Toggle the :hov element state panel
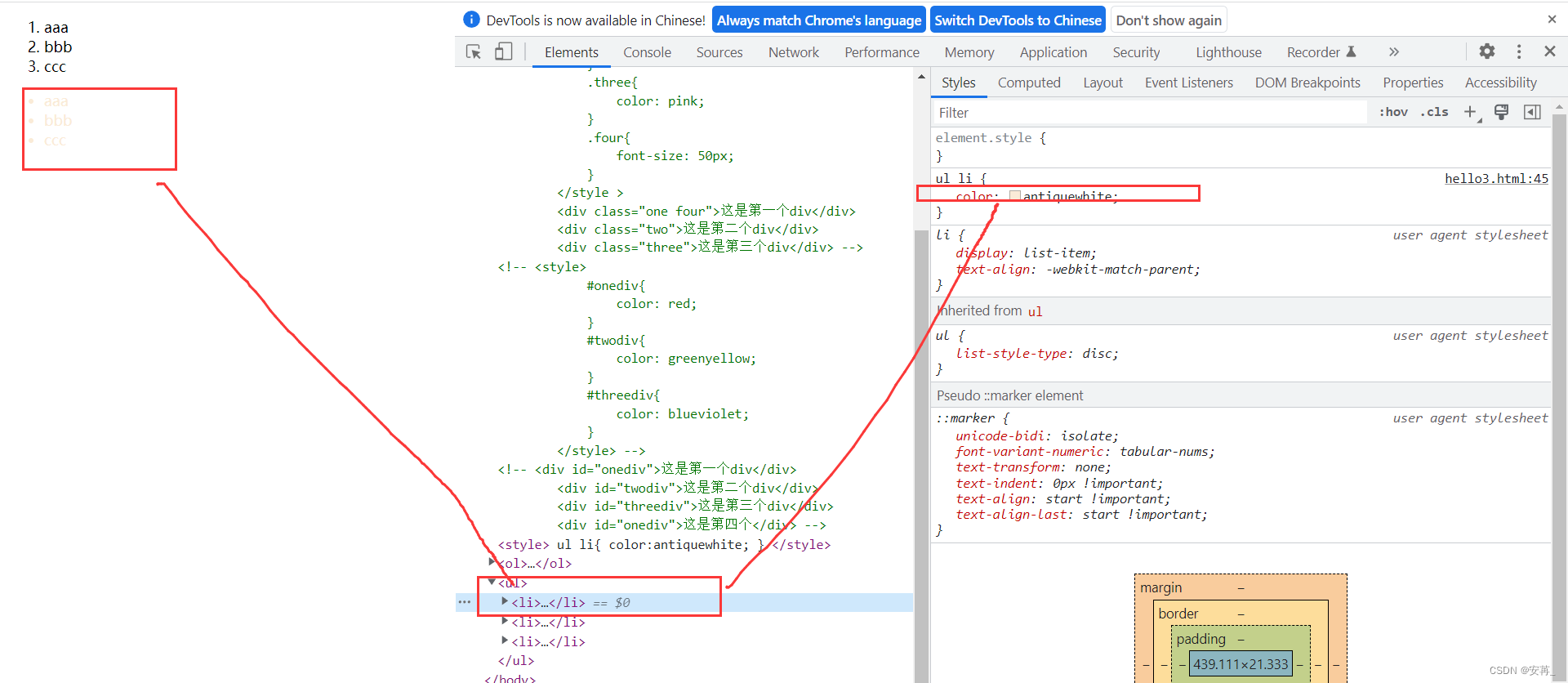 pos(1393,112)
